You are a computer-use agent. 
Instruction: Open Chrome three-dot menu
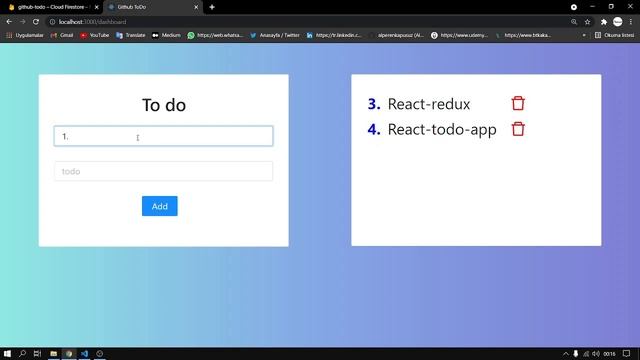click(x=631, y=22)
